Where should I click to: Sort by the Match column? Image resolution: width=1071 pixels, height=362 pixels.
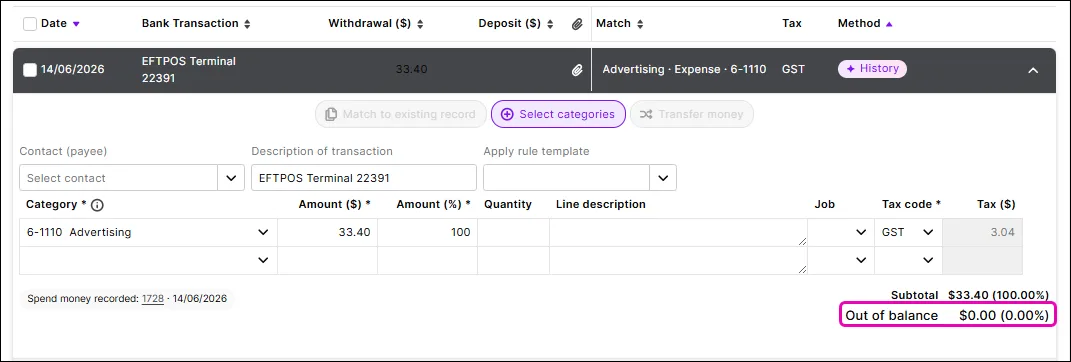coord(620,23)
